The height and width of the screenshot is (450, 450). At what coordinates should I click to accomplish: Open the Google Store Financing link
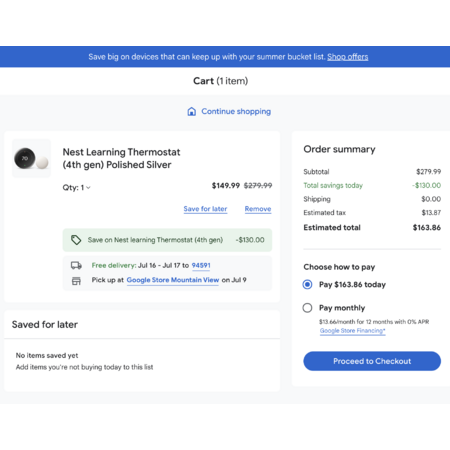point(353,331)
